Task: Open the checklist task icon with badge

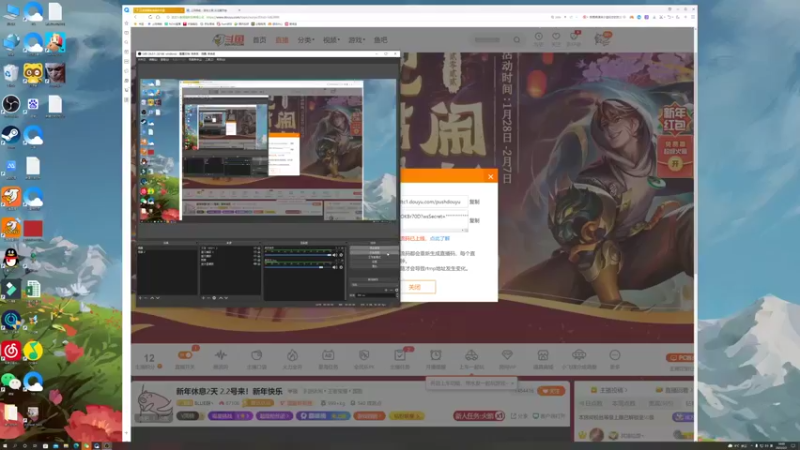Action: click(x=400, y=355)
